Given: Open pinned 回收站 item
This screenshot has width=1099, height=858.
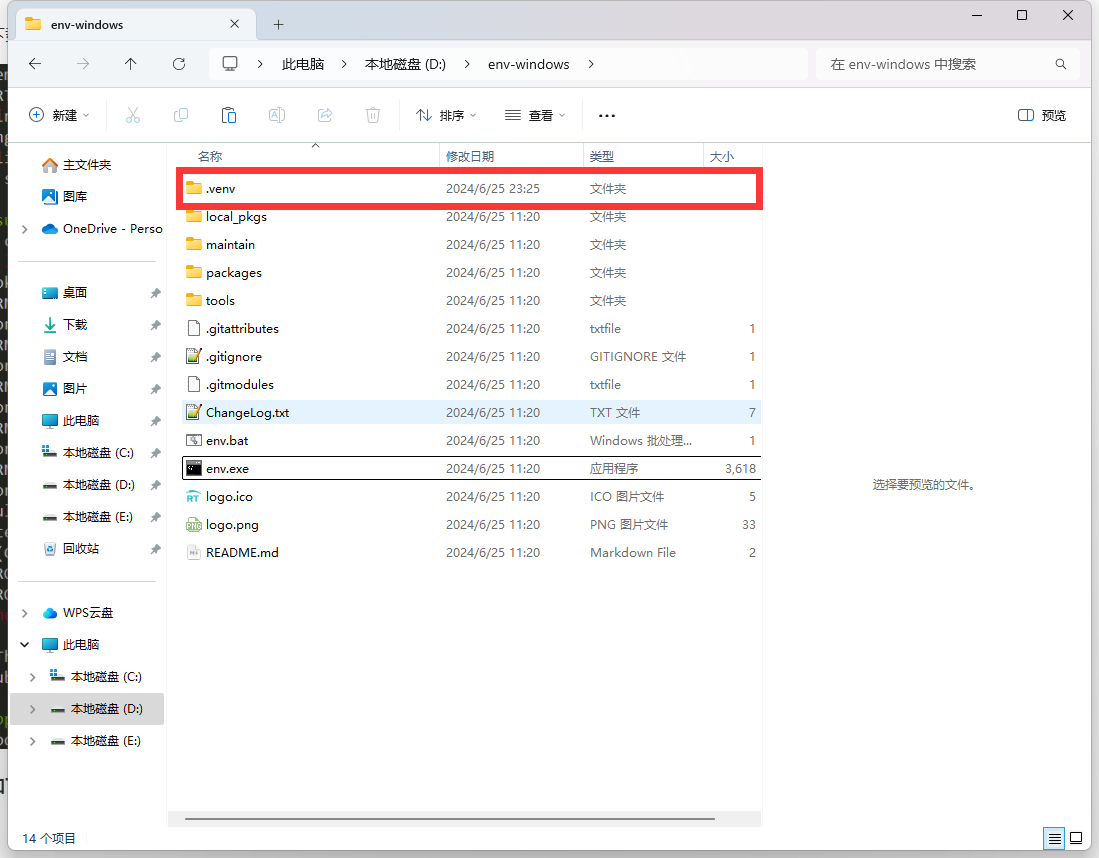Looking at the screenshot, I should (x=81, y=549).
